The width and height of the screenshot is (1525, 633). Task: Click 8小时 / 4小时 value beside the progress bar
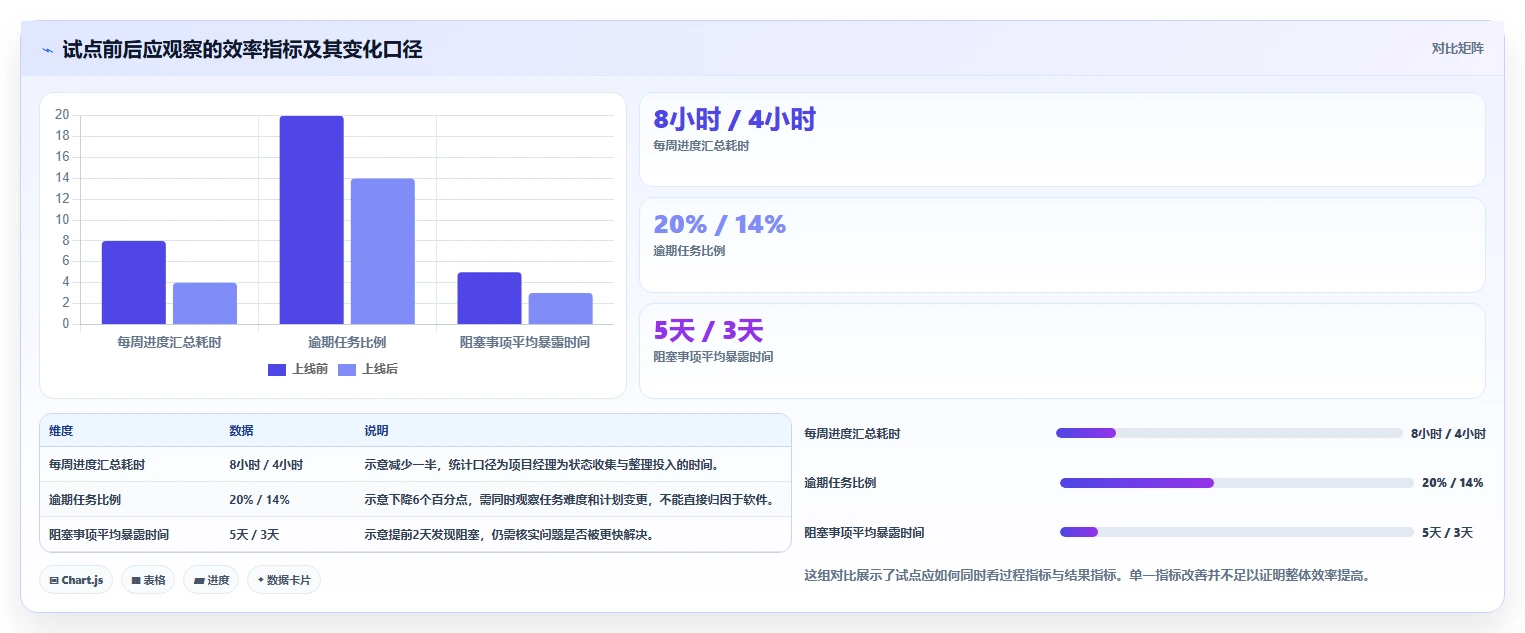click(x=1448, y=434)
